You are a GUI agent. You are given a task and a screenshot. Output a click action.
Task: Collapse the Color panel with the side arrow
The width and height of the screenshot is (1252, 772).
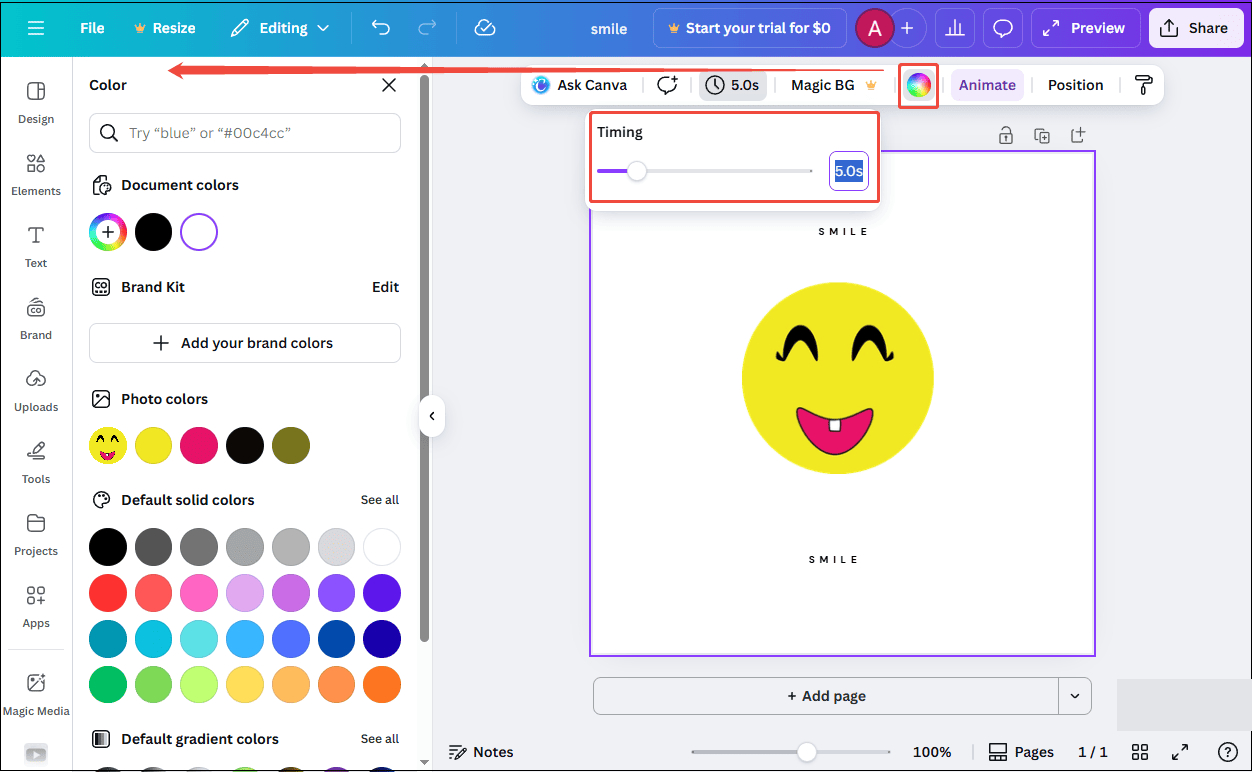pos(431,416)
